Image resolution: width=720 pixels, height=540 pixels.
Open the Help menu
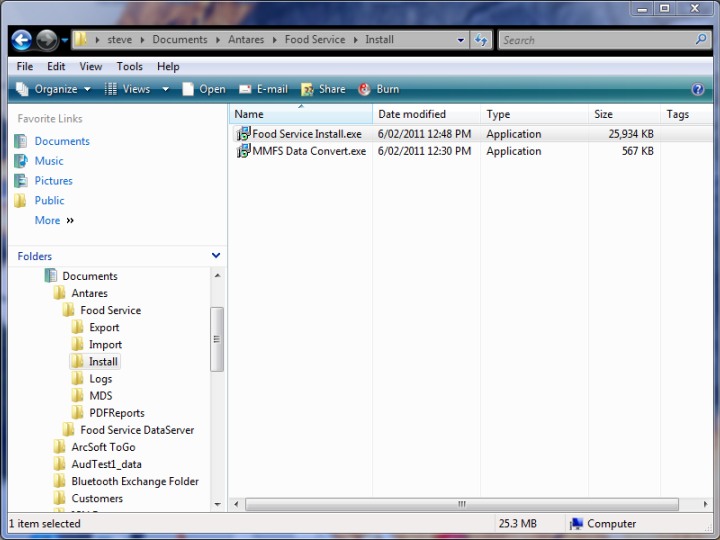[x=168, y=67]
